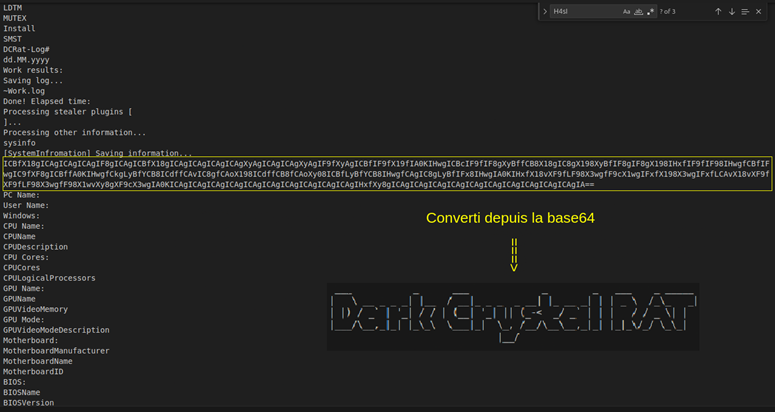Image resolution: width=775 pixels, height=412 pixels.
Task: Click the 'CPUCores' line
Action: 22,267
